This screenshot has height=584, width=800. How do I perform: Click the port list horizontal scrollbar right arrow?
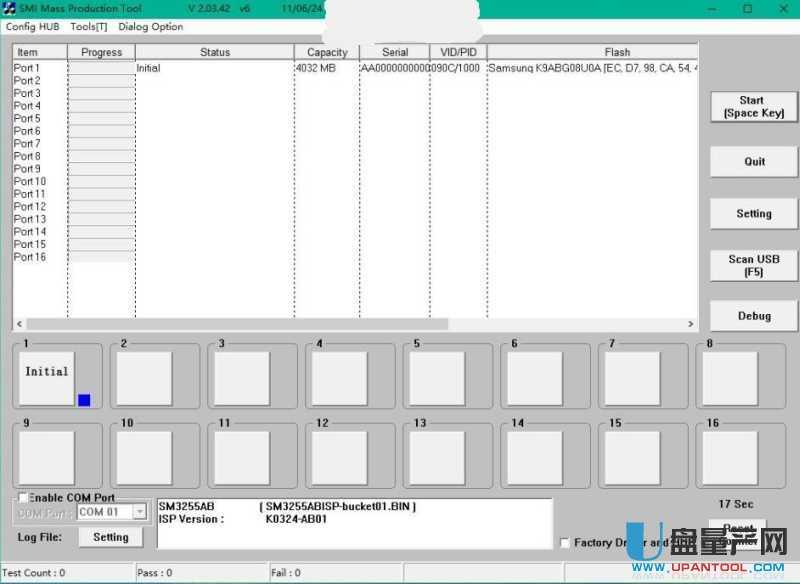(690, 325)
